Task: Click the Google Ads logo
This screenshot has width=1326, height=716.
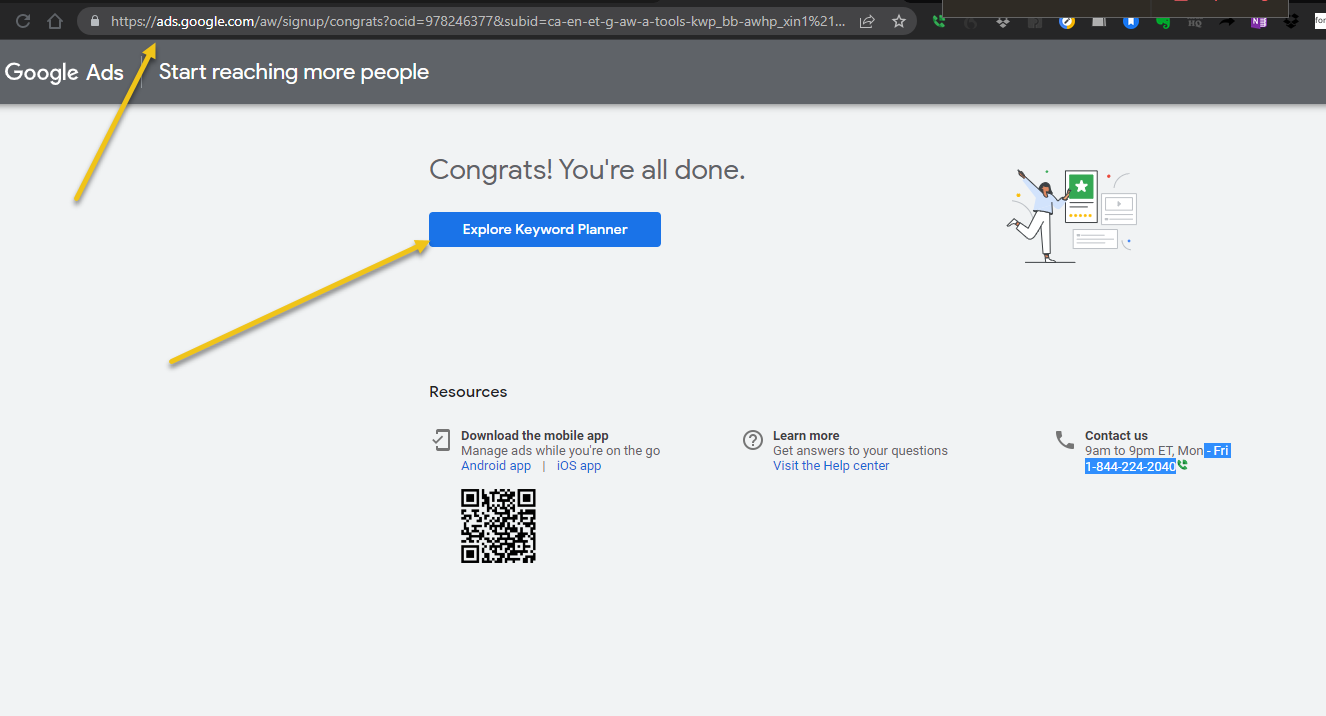Action: click(x=64, y=72)
